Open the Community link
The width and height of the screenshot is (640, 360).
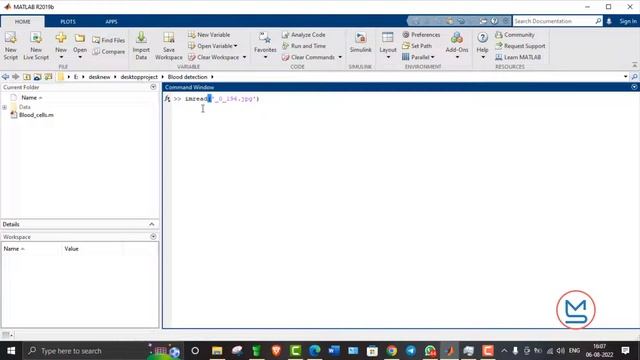click(x=515, y=35)
